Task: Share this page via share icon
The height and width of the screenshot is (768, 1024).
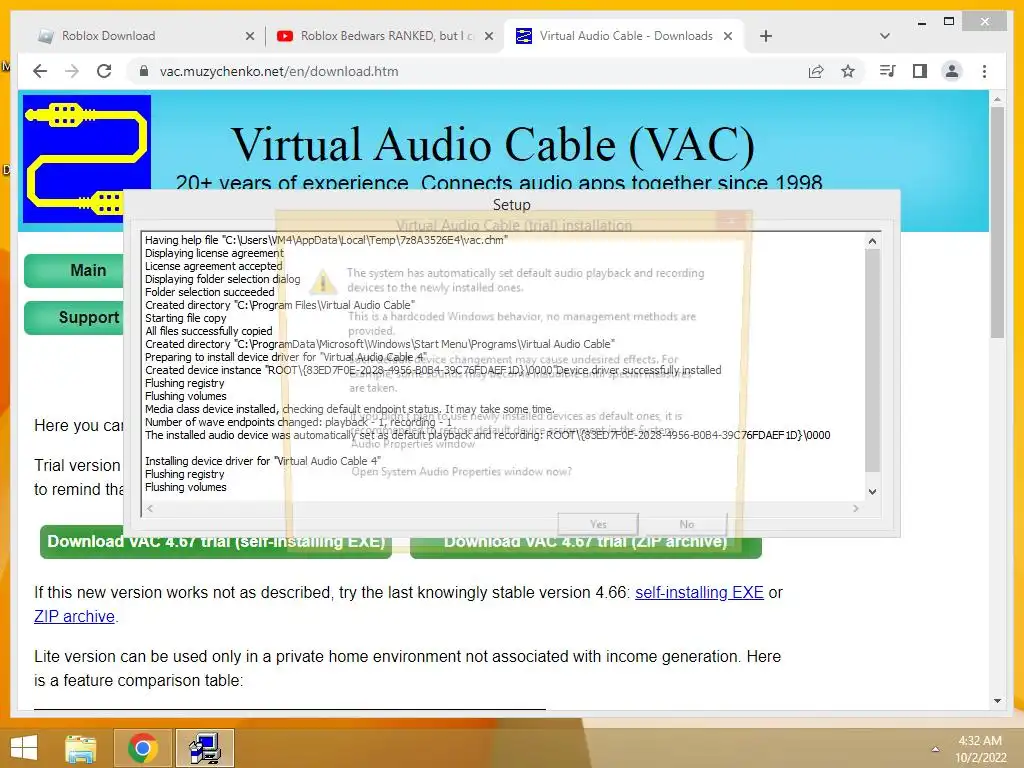Action: tap(816, 71)
